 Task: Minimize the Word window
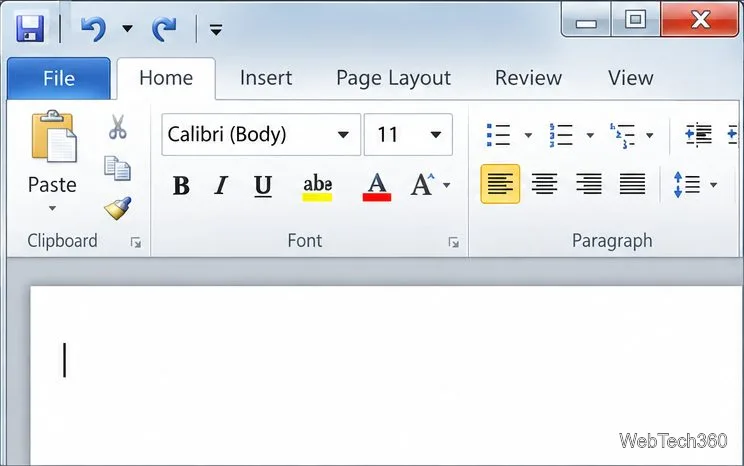click(x=586, y=19)
